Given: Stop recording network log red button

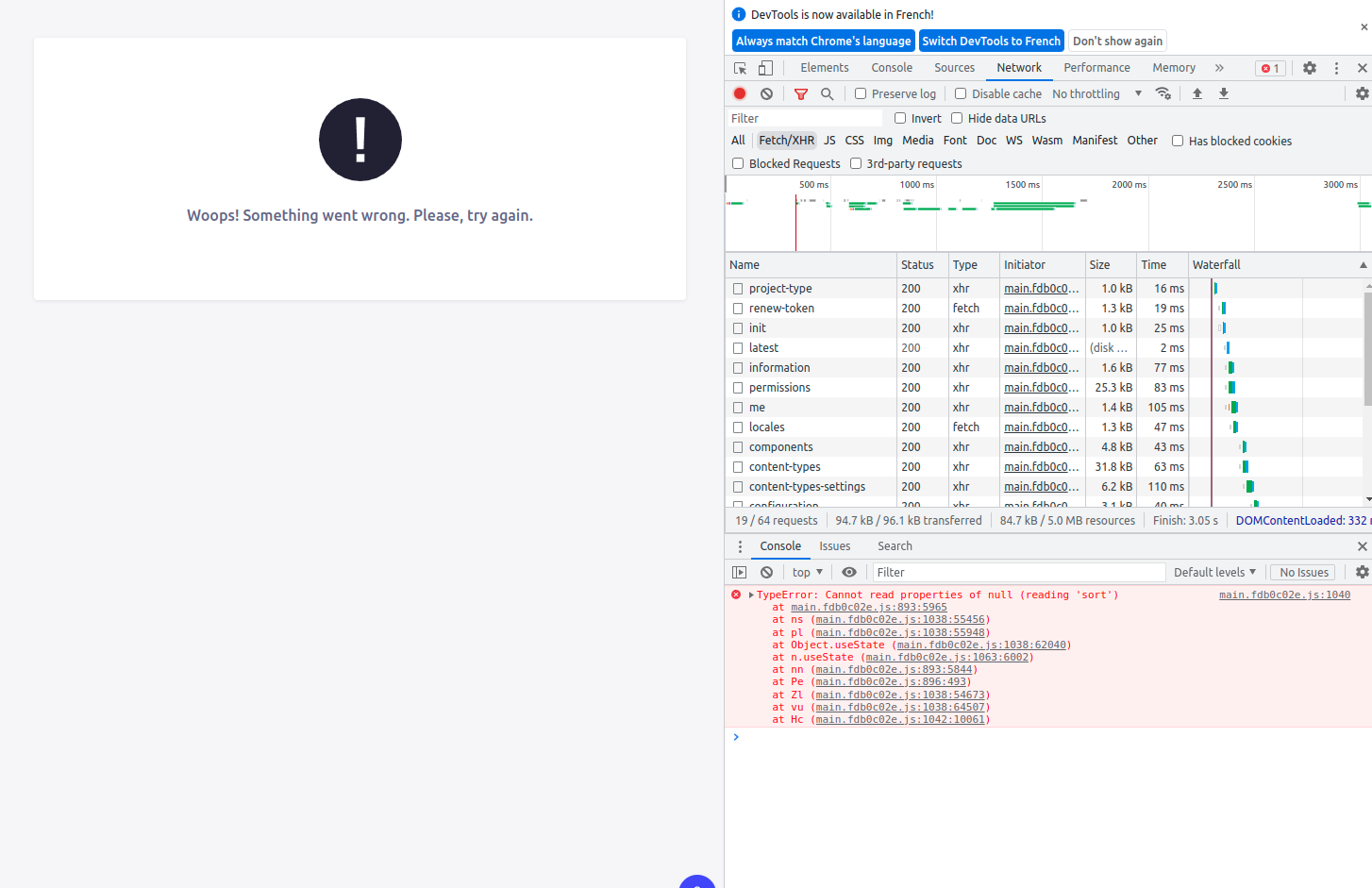Looking at the screenshot, I should [x=740, y=93].
